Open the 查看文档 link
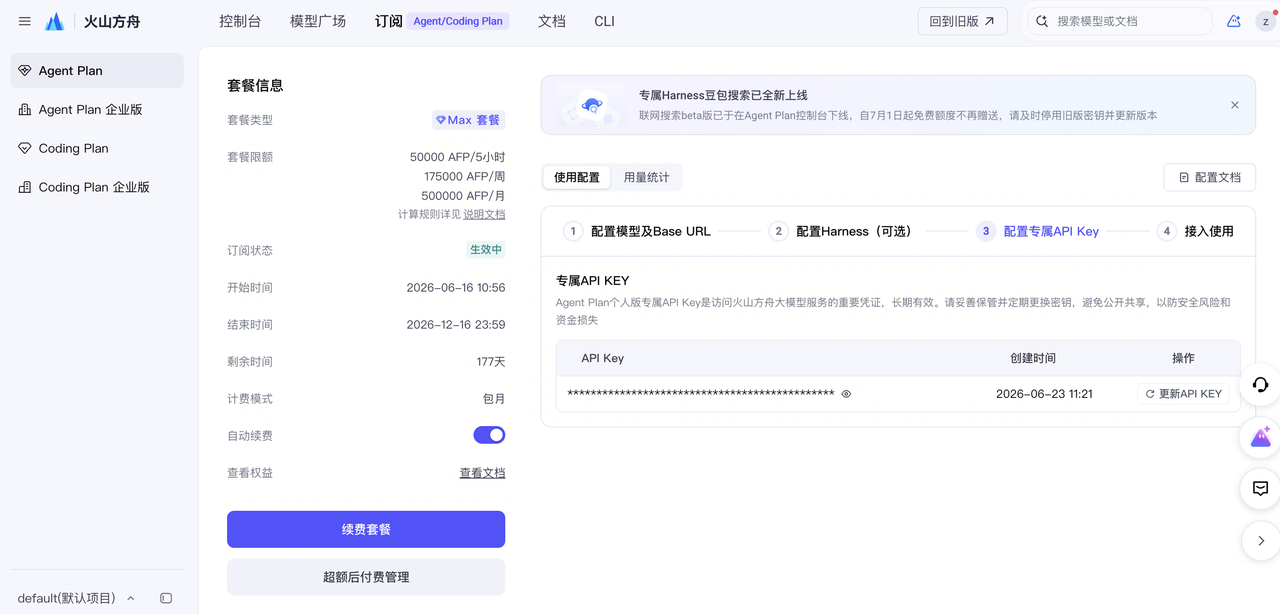Screen dimensions: 1280x614 click(x=482, y=473)
